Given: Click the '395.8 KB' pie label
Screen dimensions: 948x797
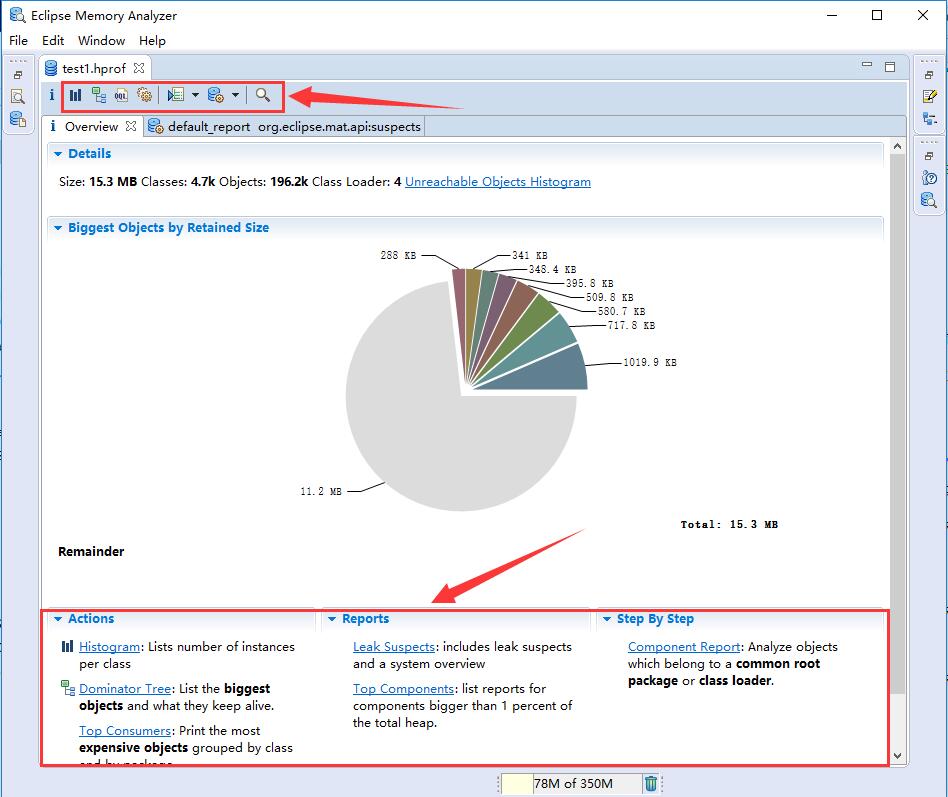Looking at the screenshot, I should 589,284.
